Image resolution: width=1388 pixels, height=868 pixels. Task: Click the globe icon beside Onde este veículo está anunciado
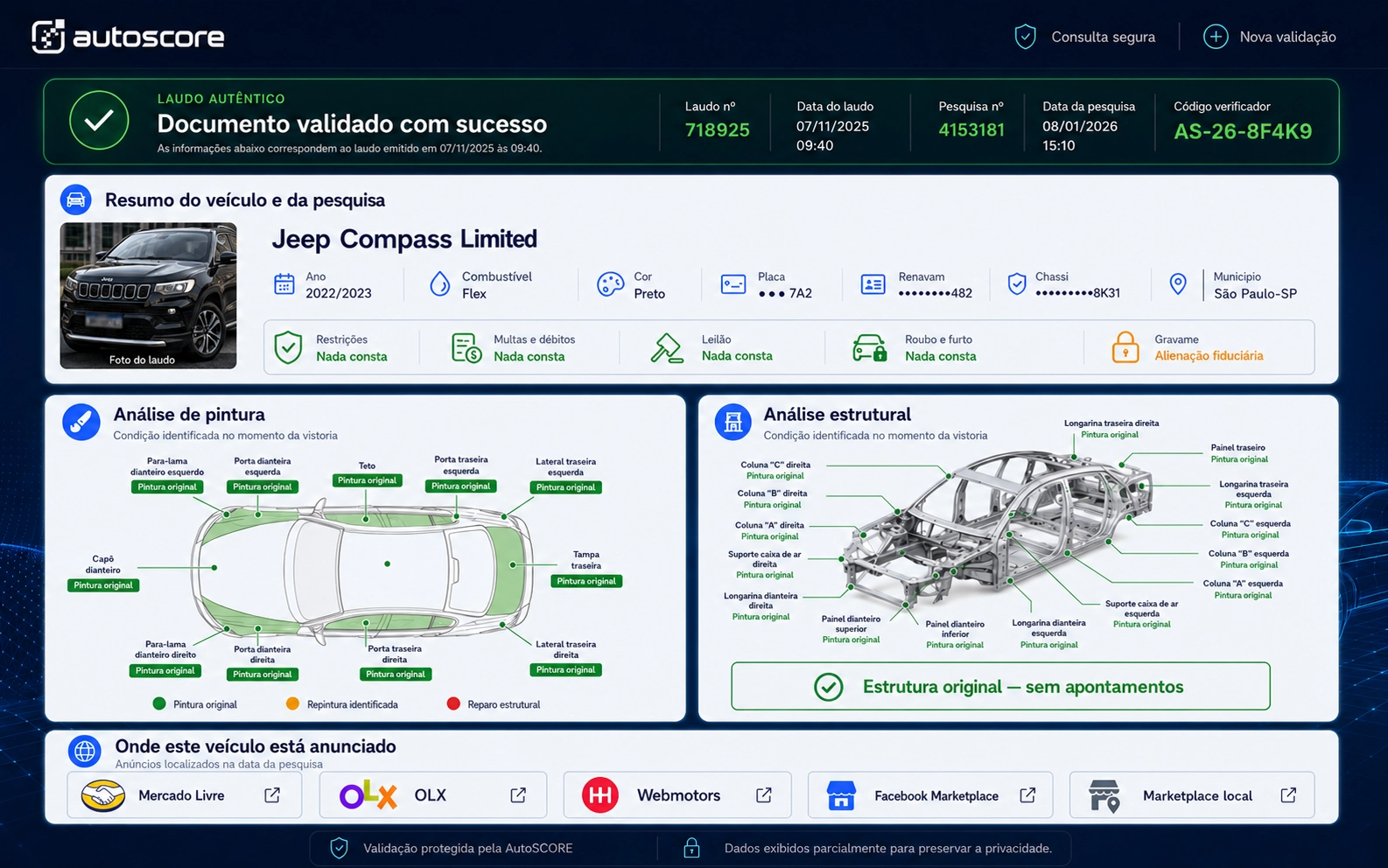point(85,751)
